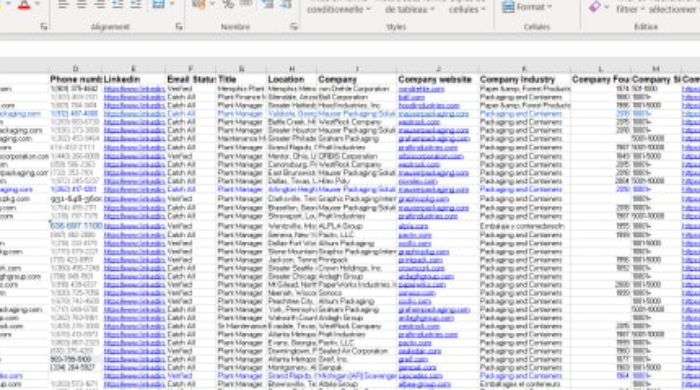Open the format as table (de tableau) dropdown
This screenshot has height=390, width=700.
click(409, 9)
